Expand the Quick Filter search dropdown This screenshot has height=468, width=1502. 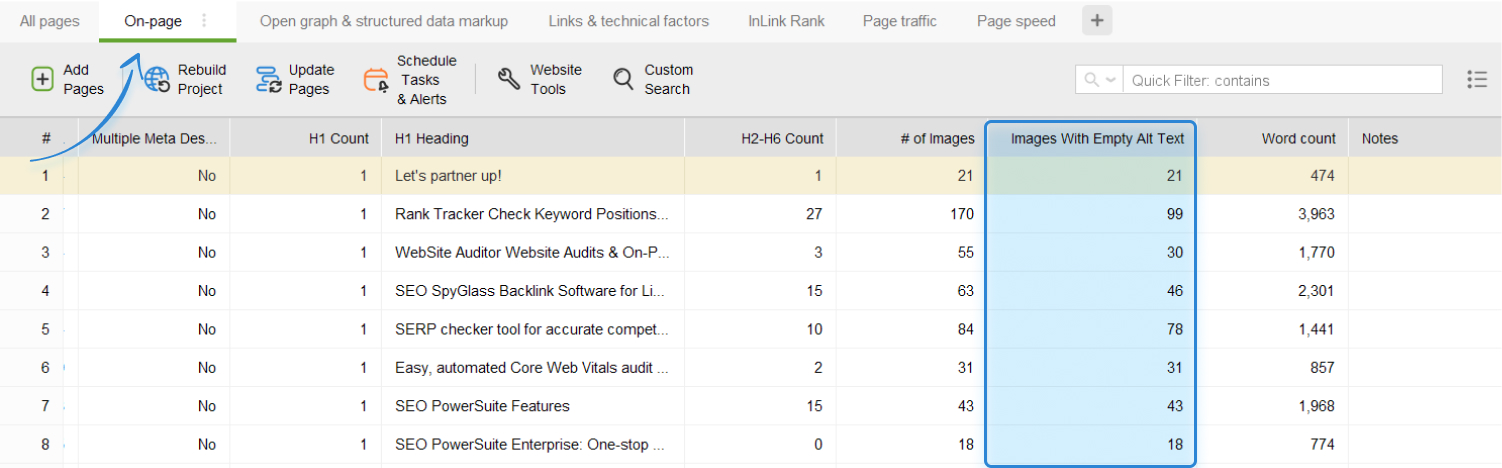coord(1099,80)
